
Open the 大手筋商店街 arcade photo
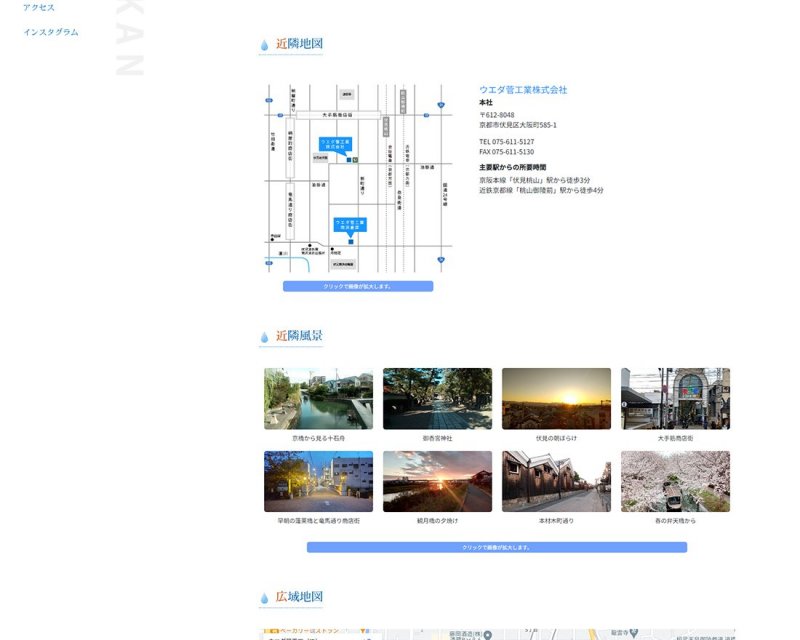point(675,399)
